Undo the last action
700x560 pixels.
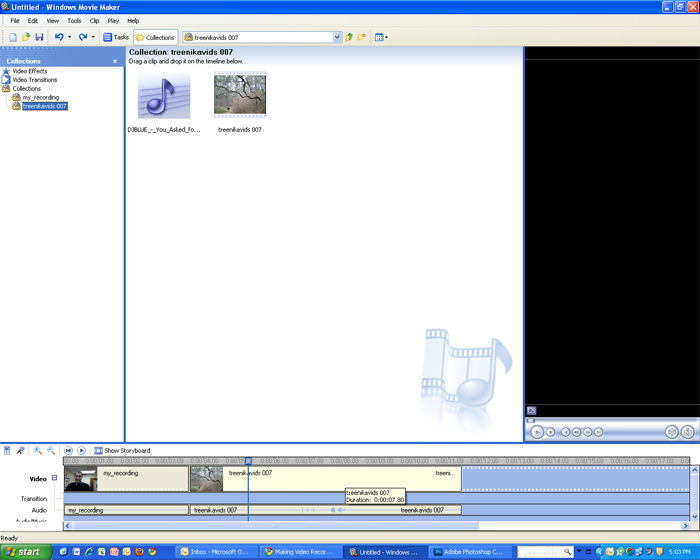pos(59,38)
